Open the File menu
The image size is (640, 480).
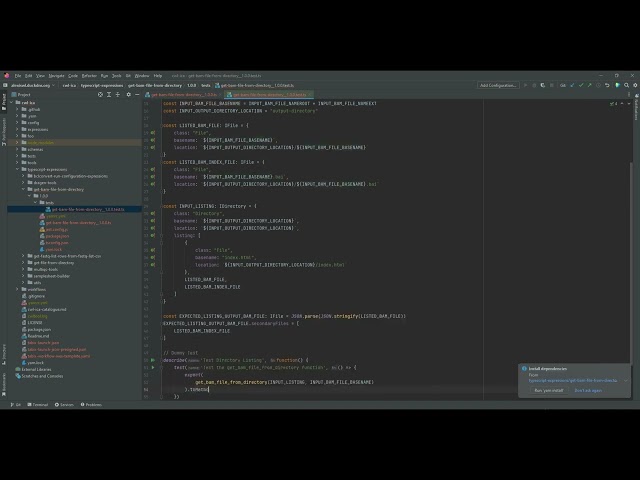(x=18, y=76)
